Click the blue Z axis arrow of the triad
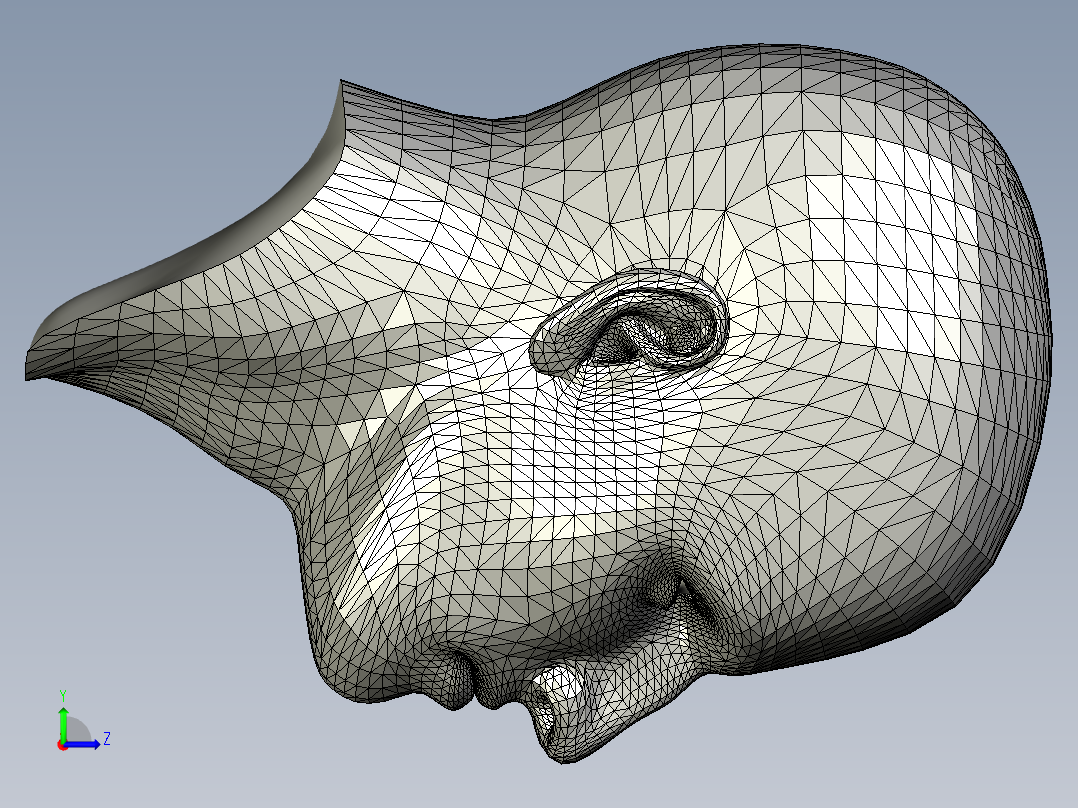 point(82,745)
